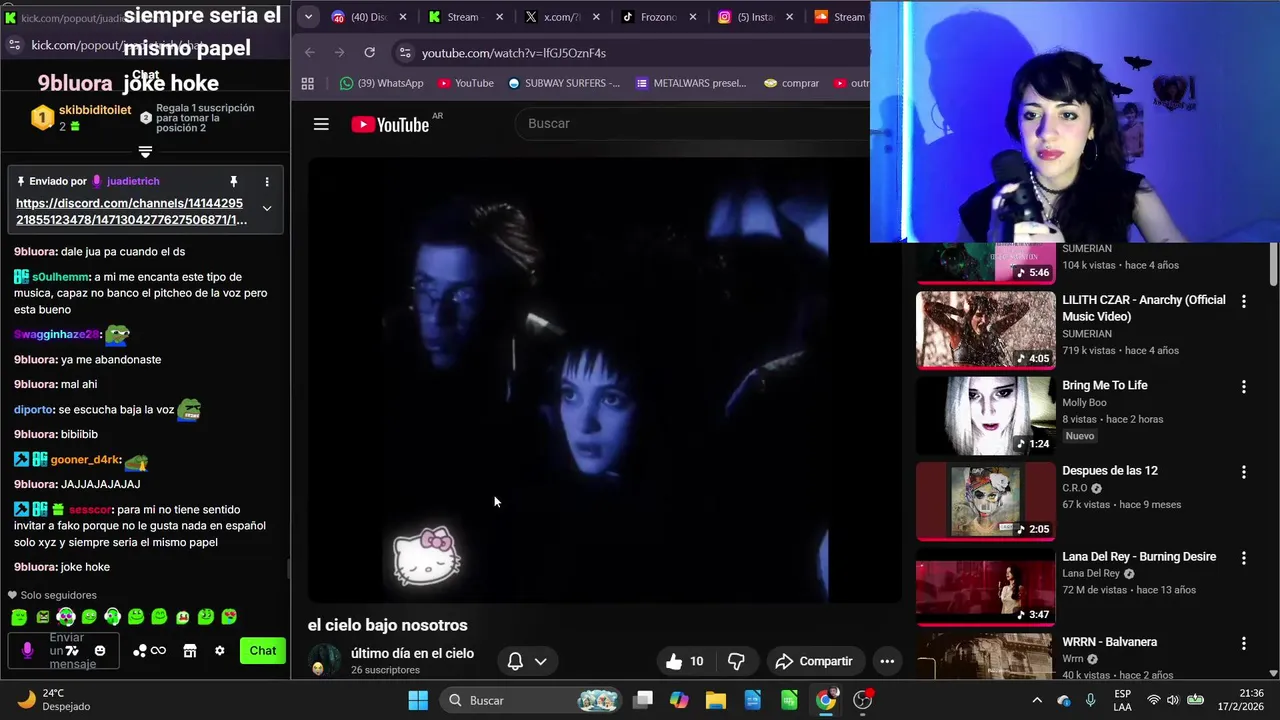This screenshot has height=720, width=1280.
Task: Click the pin icon on the Kick pinned message
Action: [x=234, y=181]
